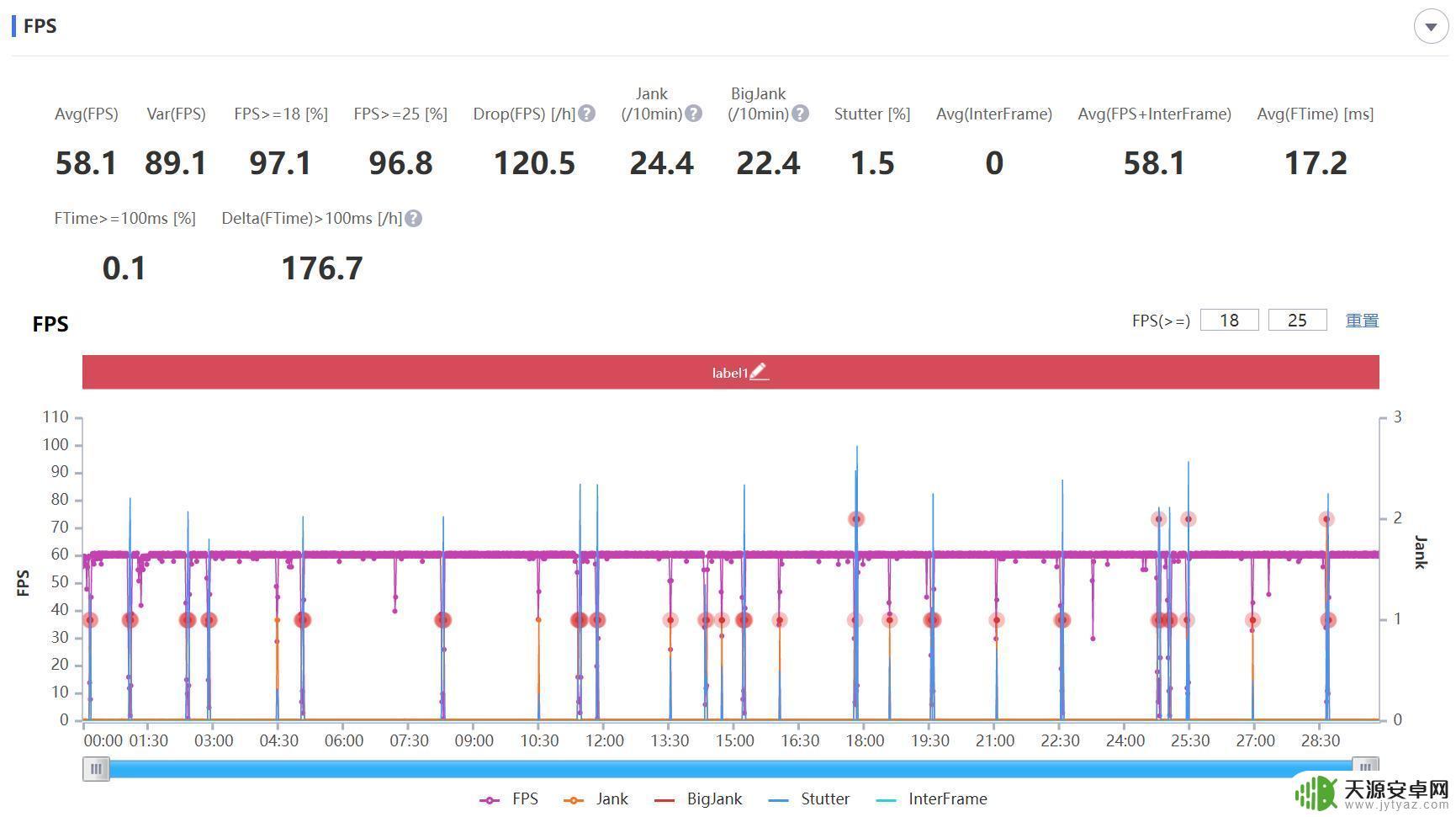
Task: Click the FPS threshold field showing 25
Action: pyautogui.click(x=1297, y=320)
